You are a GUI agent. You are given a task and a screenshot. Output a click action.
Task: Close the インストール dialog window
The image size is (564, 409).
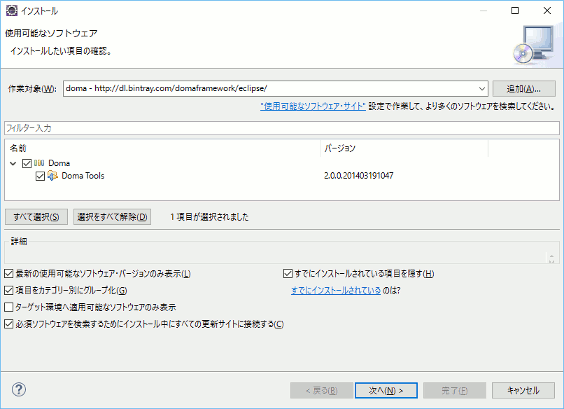(x=547, y=11)
